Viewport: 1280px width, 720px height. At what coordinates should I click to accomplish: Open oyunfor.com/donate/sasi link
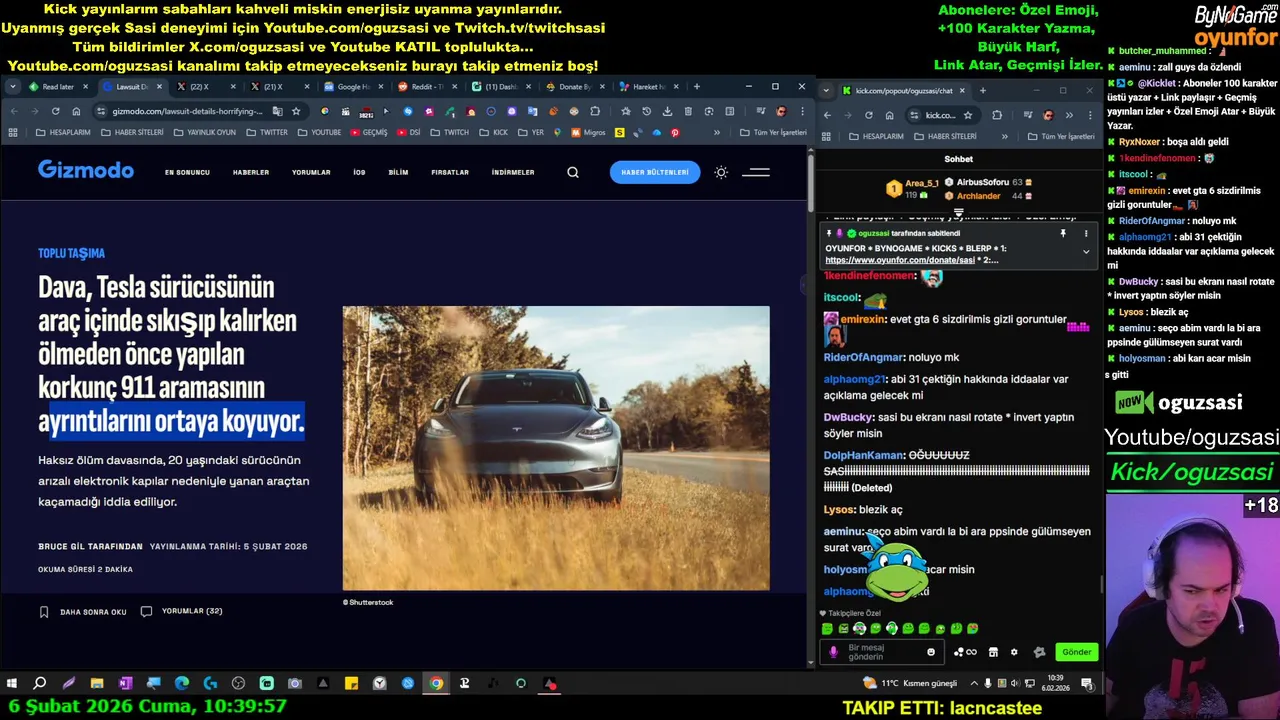tap(900, 260)
